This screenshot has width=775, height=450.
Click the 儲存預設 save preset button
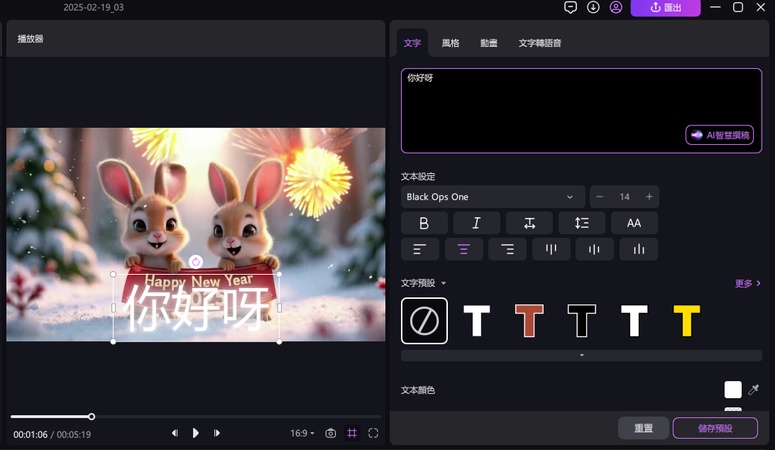(x=715, y=428)
